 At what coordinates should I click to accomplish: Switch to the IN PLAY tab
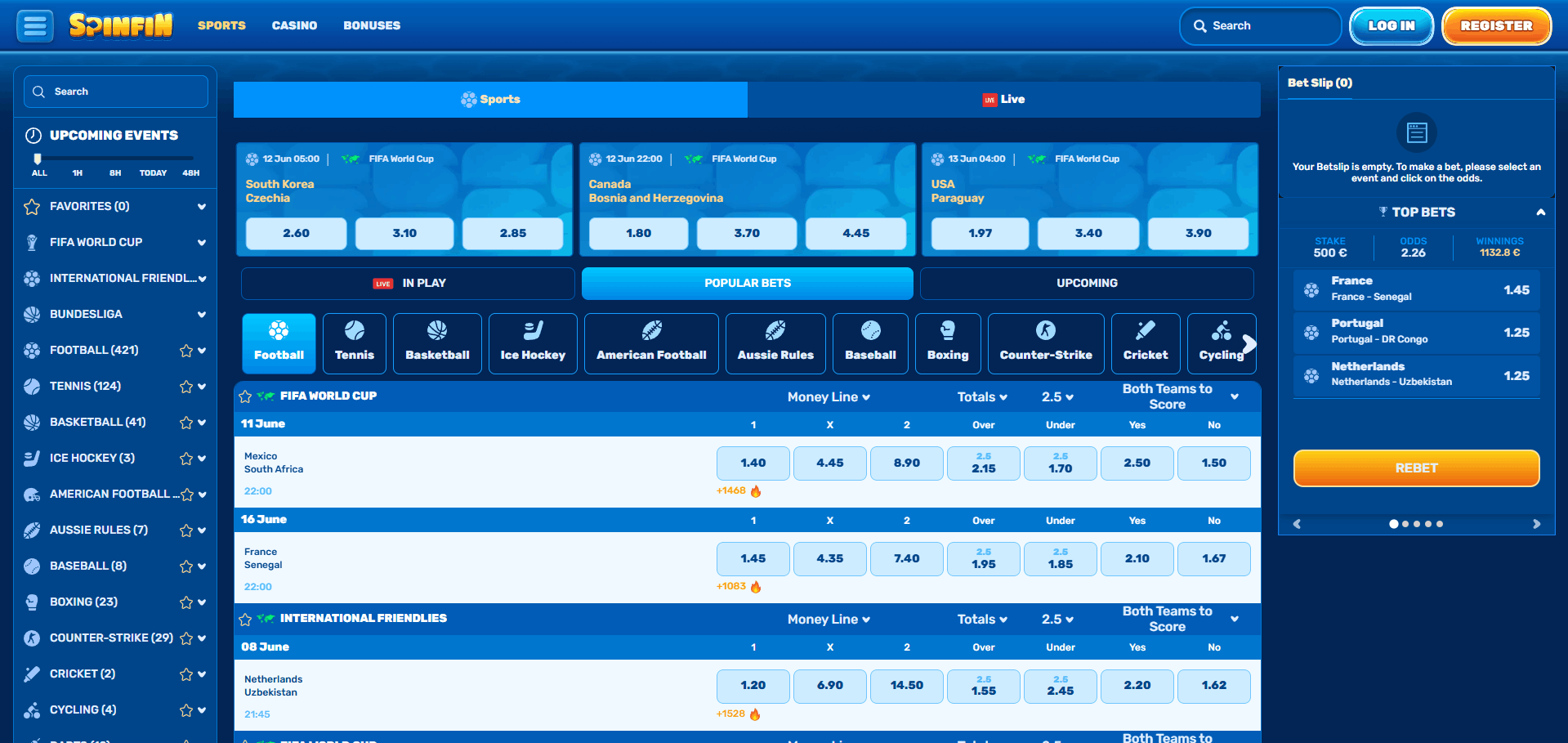tap(408, 284)
